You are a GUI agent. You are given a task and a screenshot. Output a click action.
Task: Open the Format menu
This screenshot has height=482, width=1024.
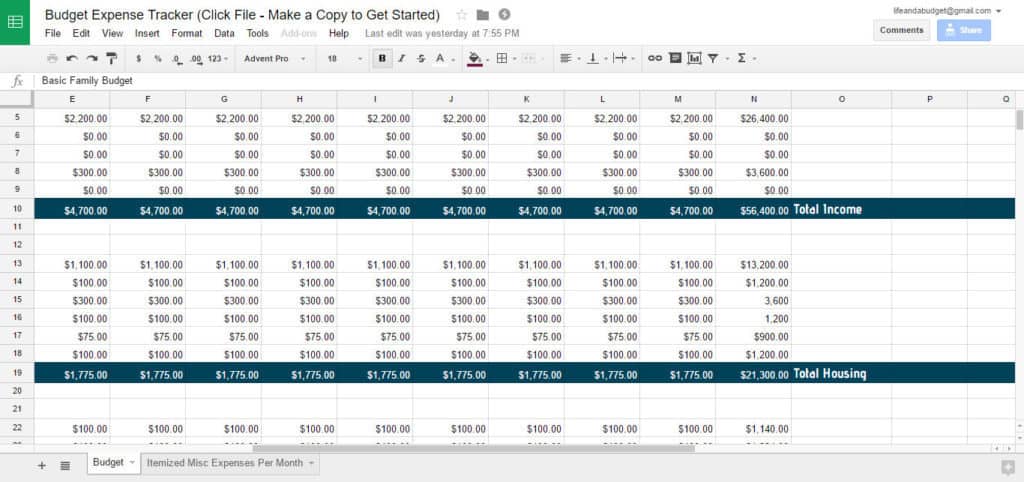point(187,33)
